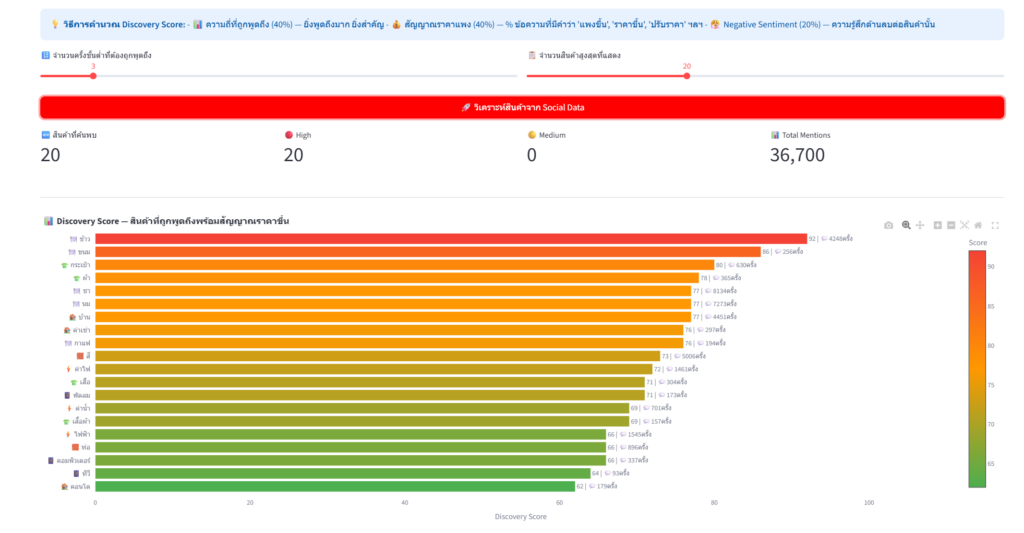Click the bottom green bar for คอนโด
Screen dimensions: 1024x533
334,486
